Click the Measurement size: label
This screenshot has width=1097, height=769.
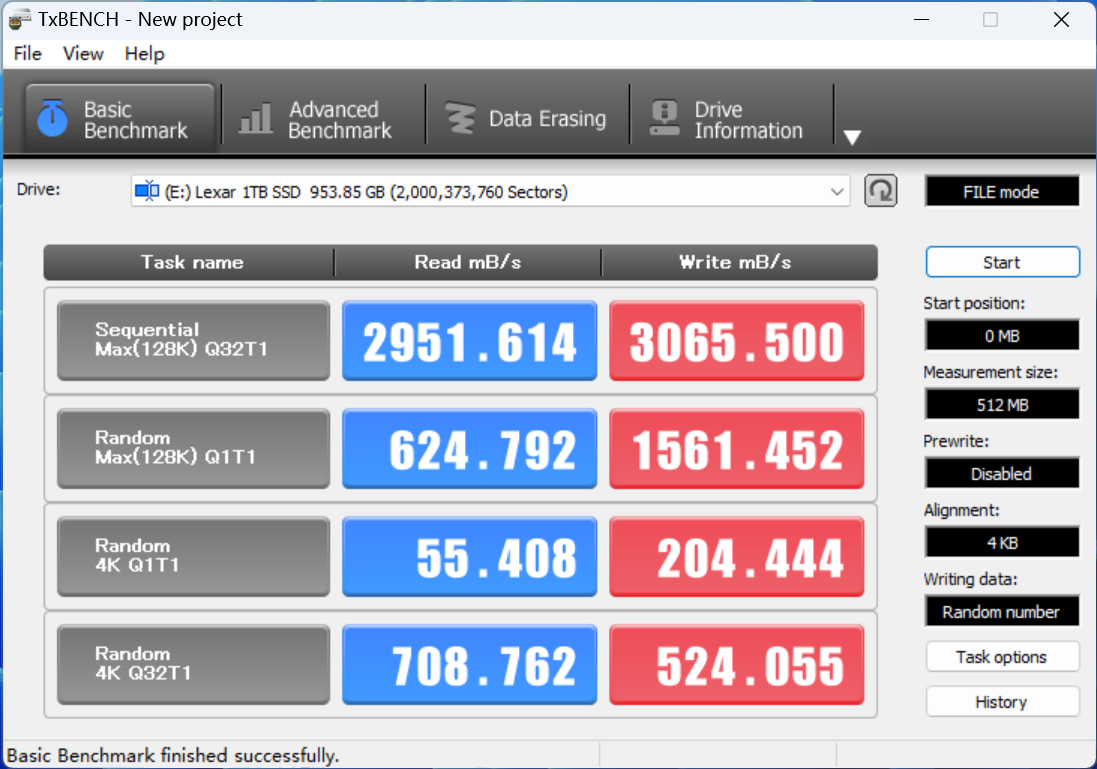coord(991,372)
